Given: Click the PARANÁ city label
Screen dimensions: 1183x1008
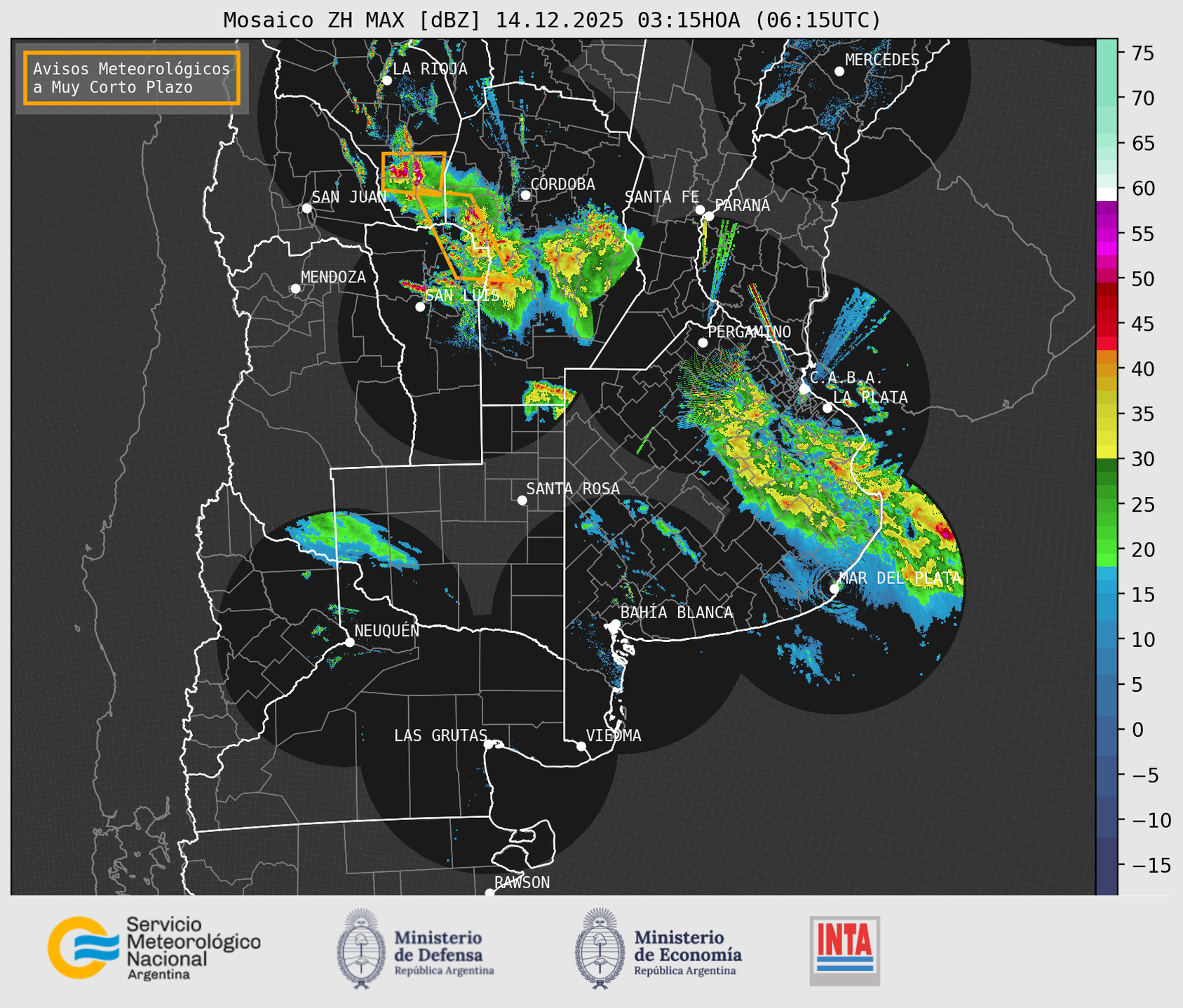Looking at the screenshot, I should (x=742, y=205).
